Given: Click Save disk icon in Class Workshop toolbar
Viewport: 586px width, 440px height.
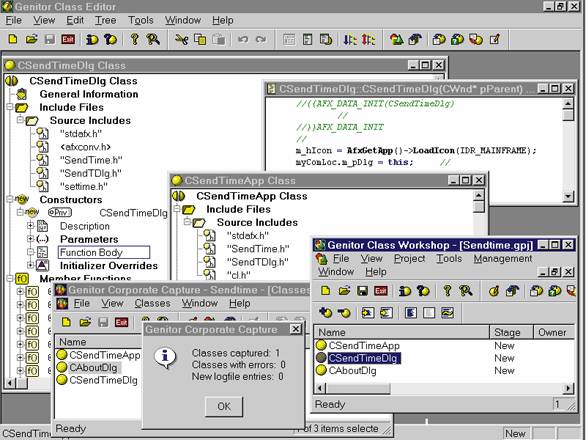Looking at the screenshot, I should [363, 290].
